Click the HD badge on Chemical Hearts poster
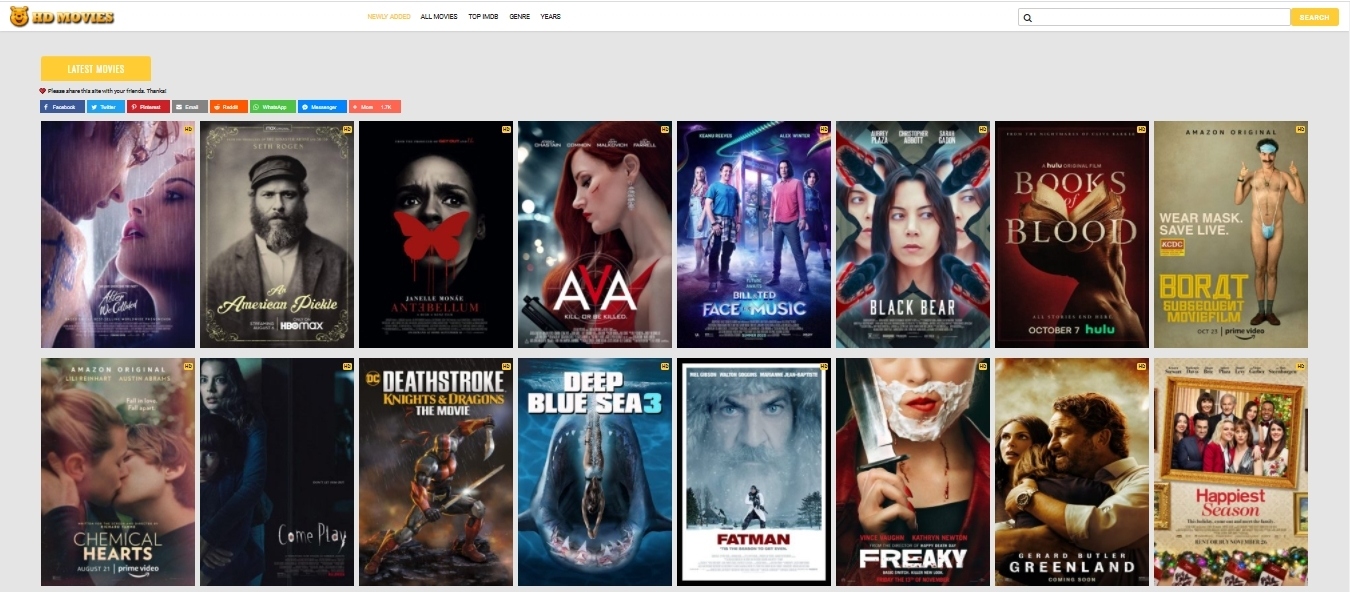Image resolution: width=1350 pixels, height=592 pixels. click(188, 367)
